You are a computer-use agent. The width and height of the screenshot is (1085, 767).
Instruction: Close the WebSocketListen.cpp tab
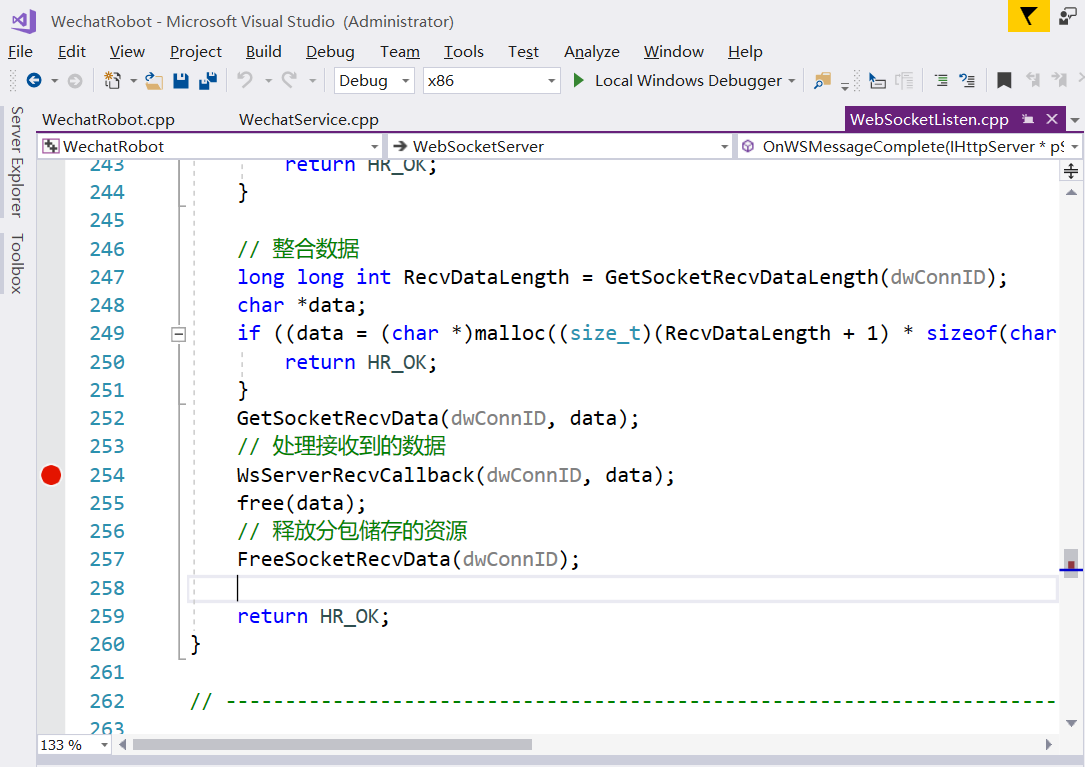click(x=1052, y=119)
